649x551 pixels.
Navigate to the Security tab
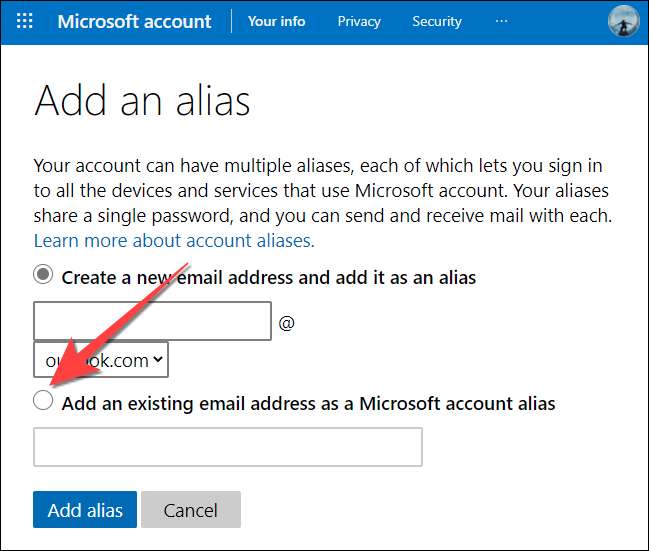437,21
